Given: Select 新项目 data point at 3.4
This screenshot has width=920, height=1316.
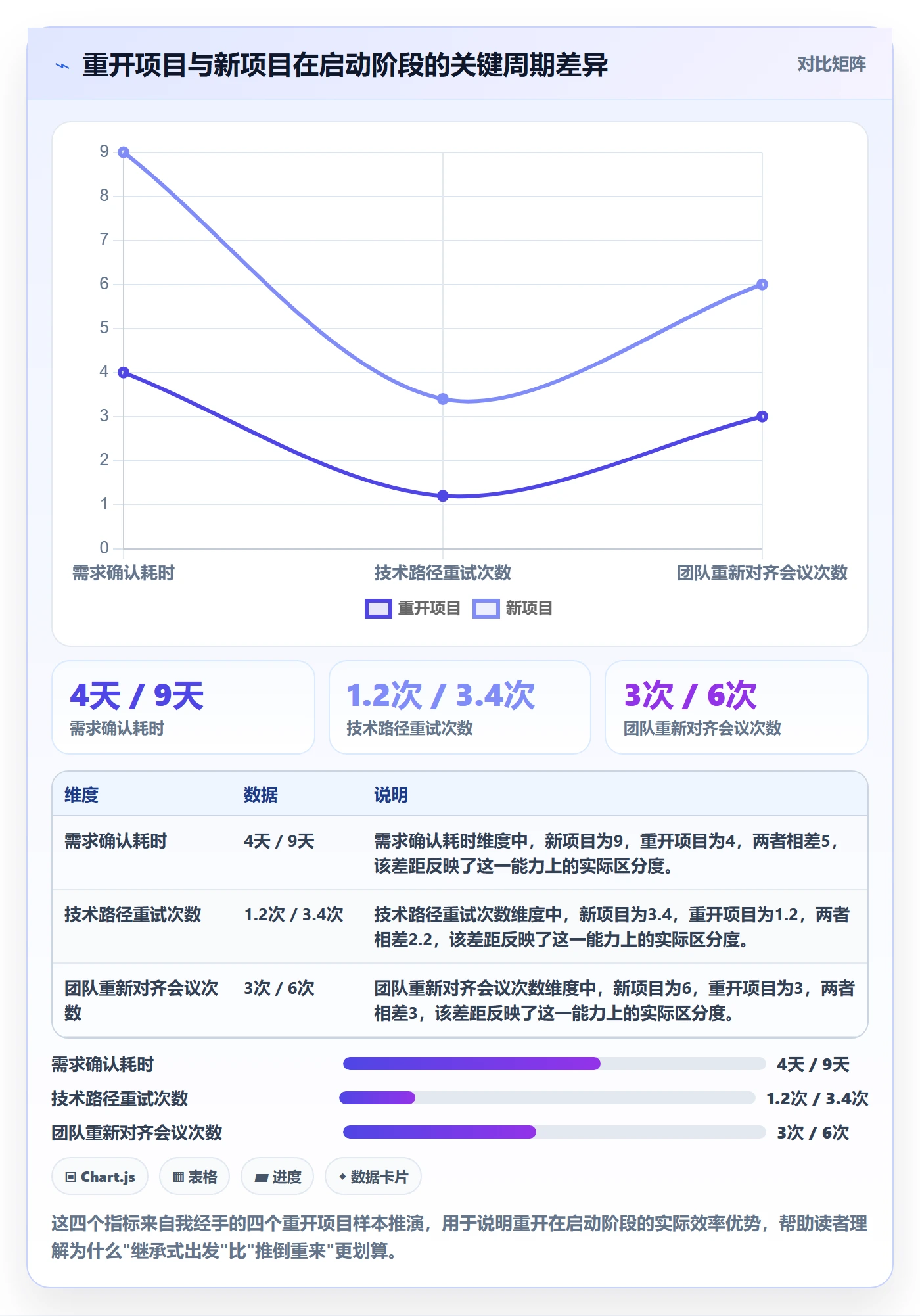Looking at the screenshot, I should coord(443,399).
